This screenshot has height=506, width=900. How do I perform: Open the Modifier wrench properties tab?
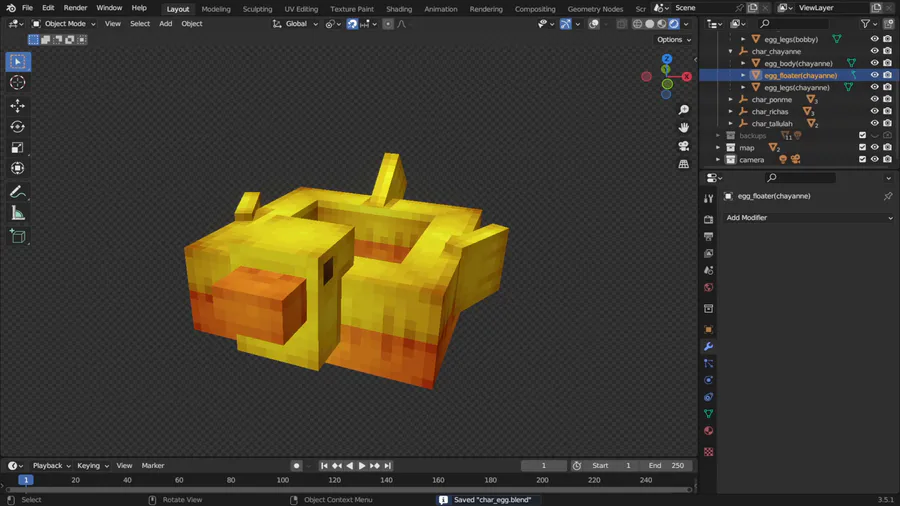pos(708,347)
